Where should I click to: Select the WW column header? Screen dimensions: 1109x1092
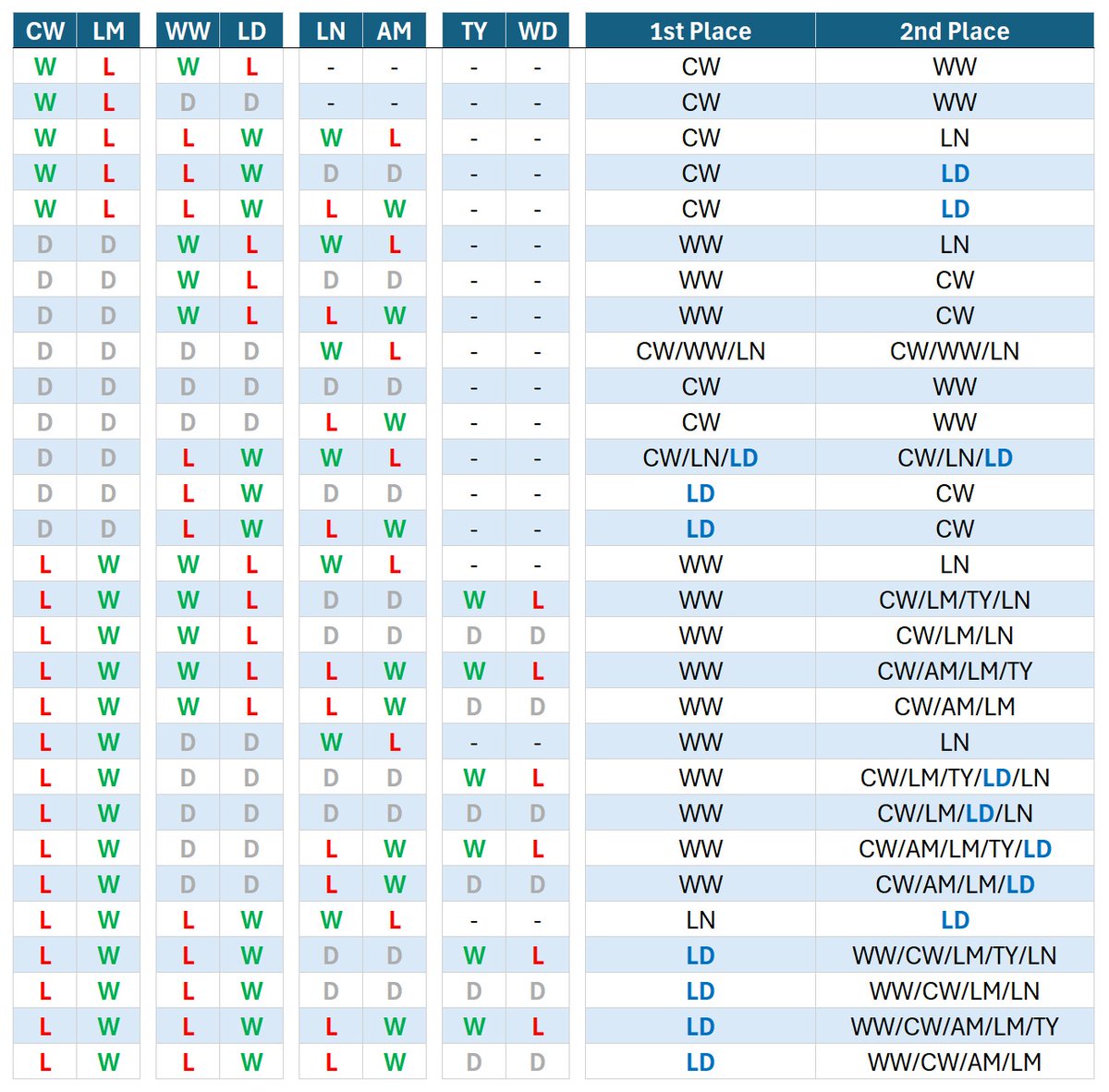[188, 30]
